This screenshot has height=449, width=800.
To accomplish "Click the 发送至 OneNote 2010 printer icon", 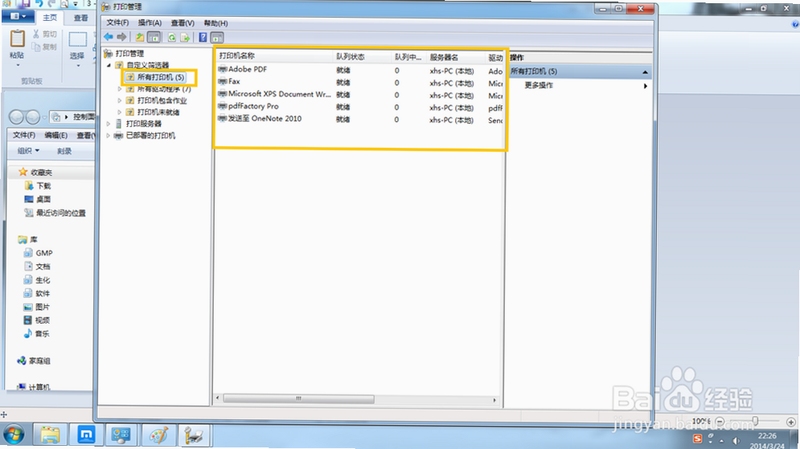I will click(222, 118).
